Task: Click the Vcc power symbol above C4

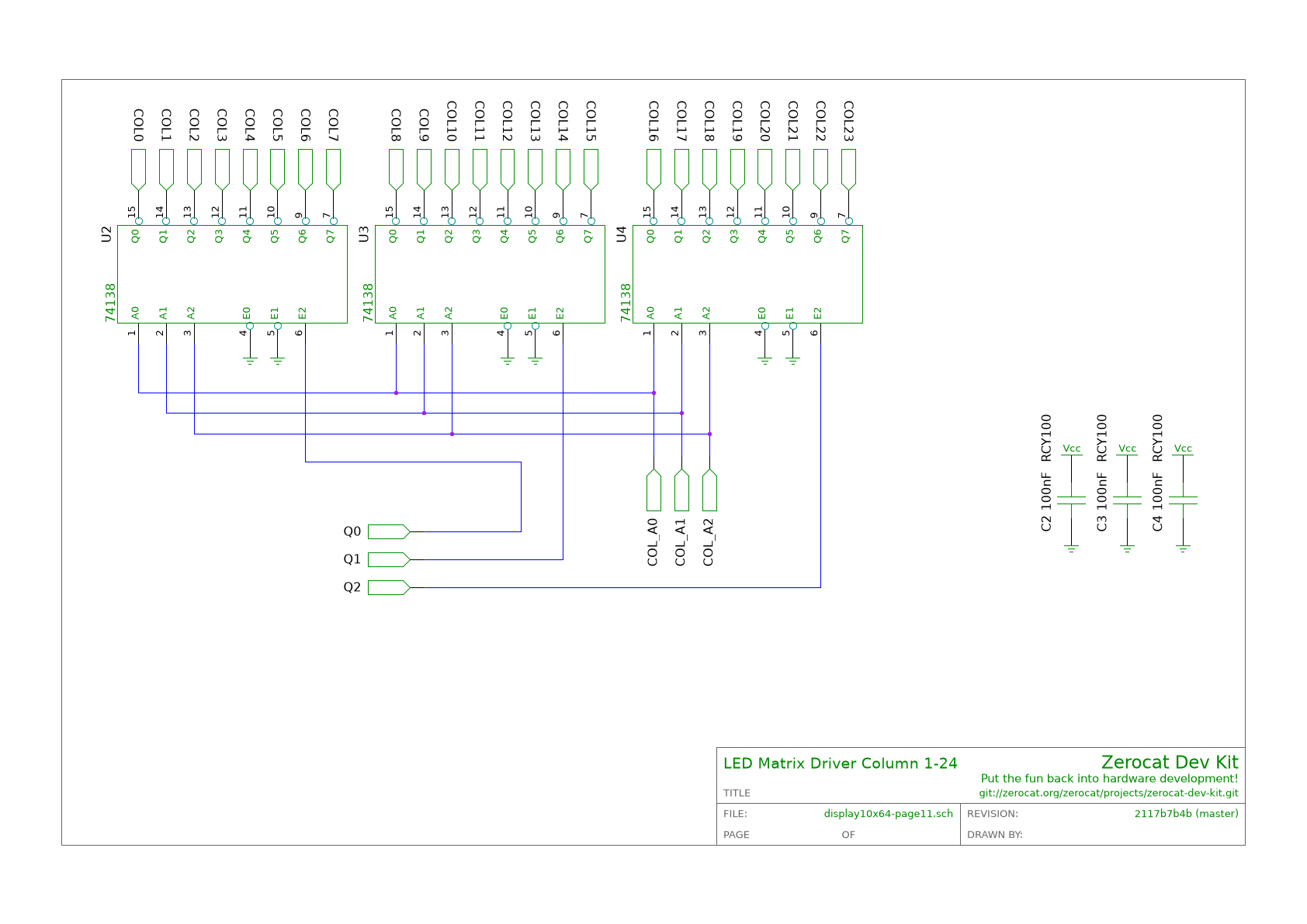Action: coord(1183,450)
